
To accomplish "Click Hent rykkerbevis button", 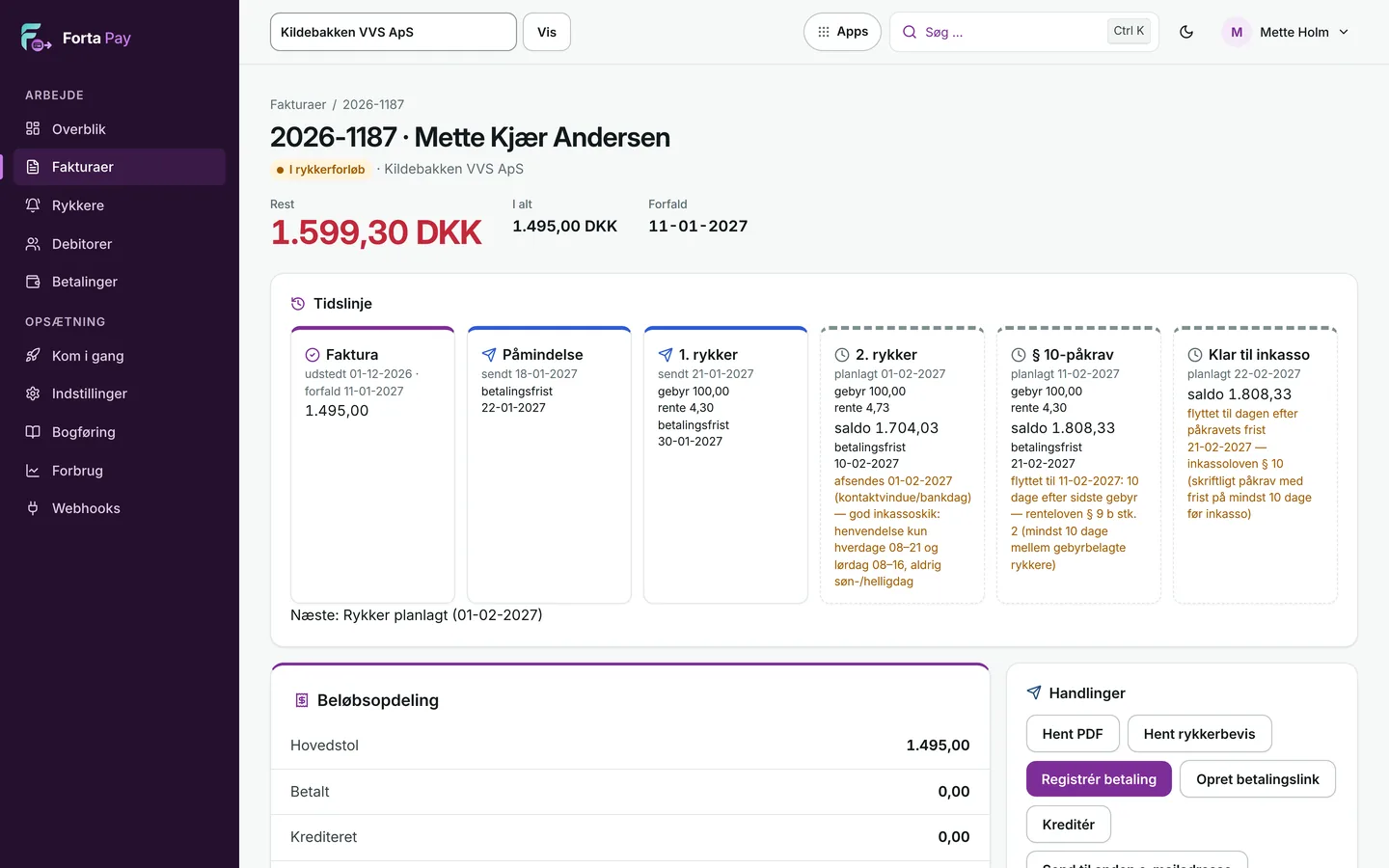I will click(1199, 734).
